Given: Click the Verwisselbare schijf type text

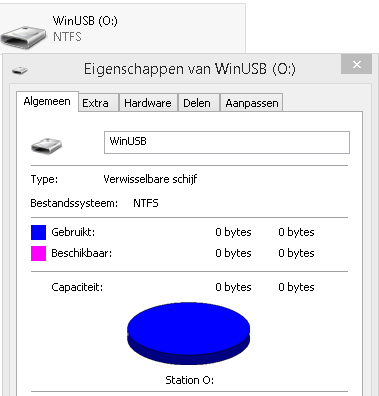Looking at the screenshot, I should tap(150, 179).
